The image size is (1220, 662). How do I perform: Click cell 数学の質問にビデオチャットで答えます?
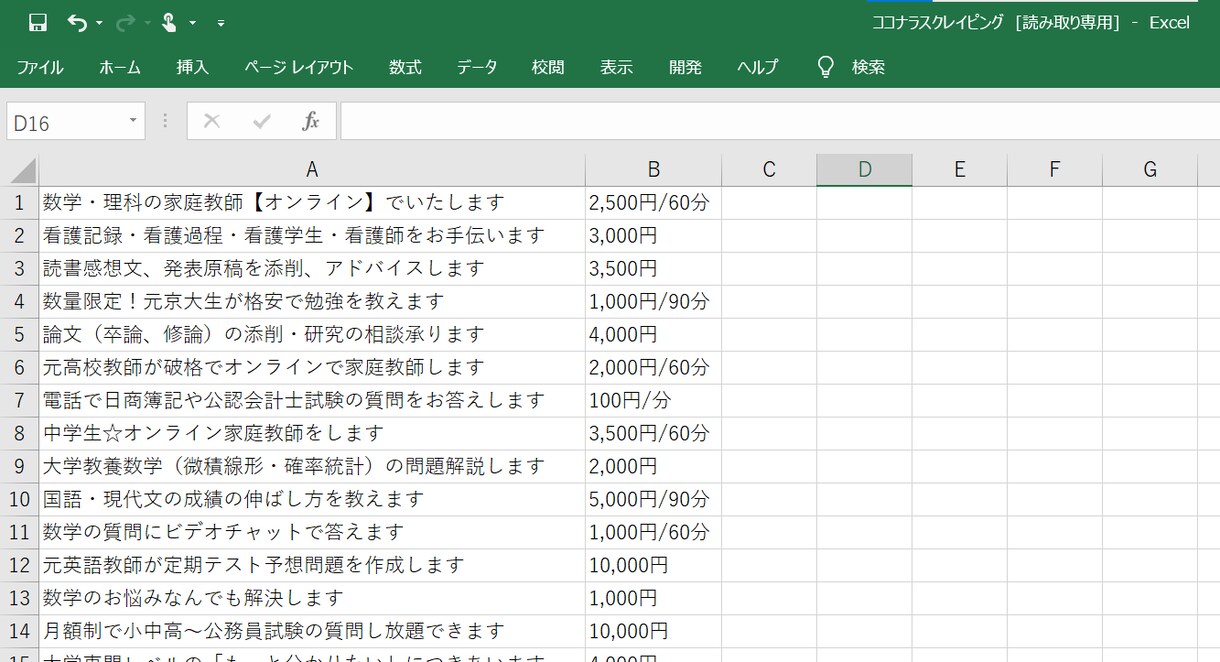(x=312, y=533)
